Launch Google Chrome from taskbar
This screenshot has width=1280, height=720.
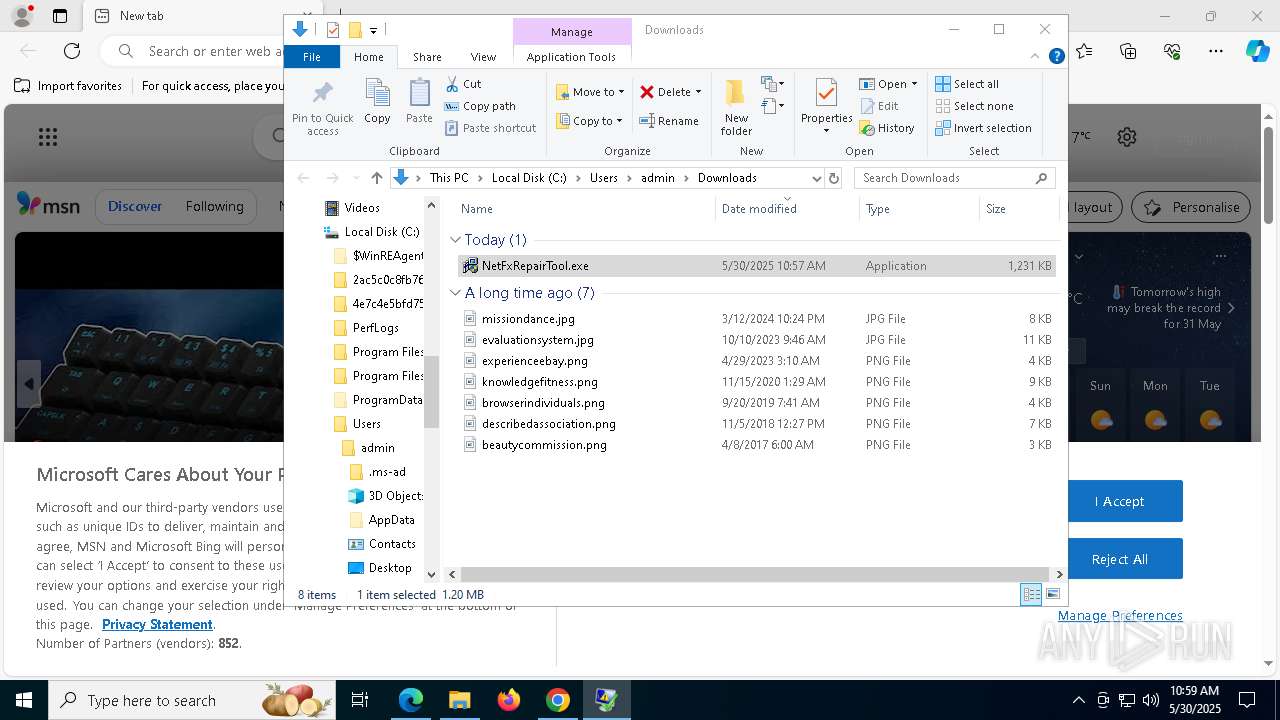pos(557,700)
